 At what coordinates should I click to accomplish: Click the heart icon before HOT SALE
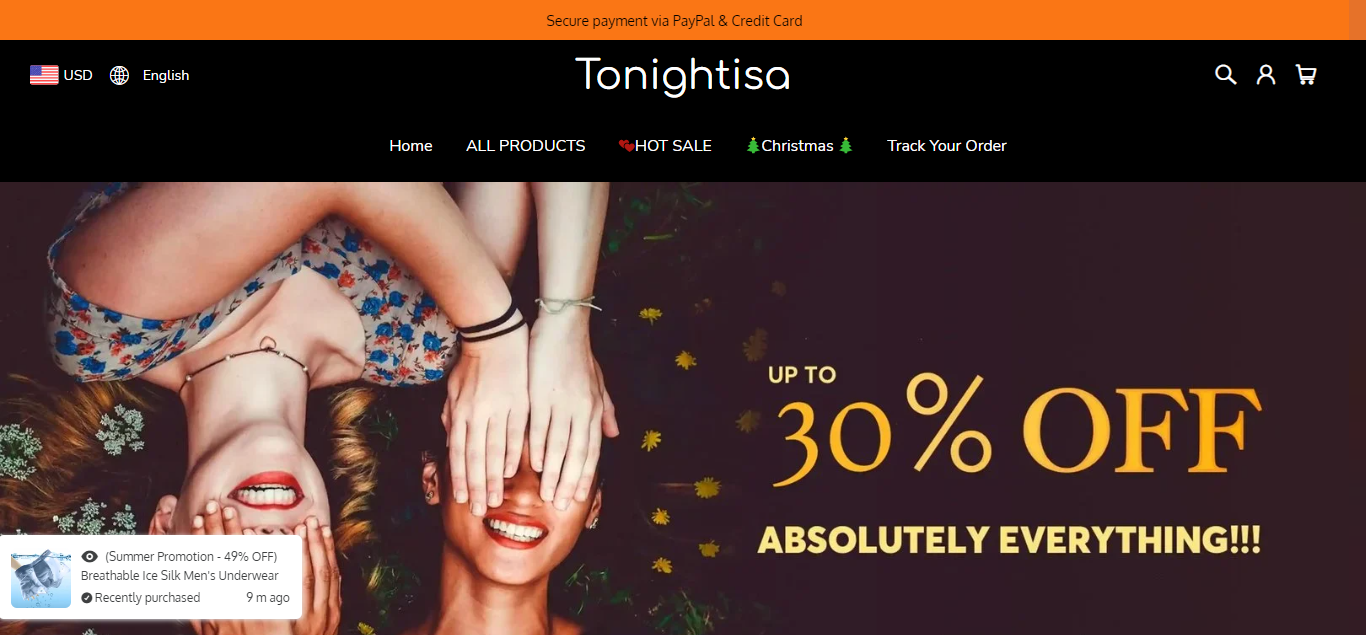point(626,146)
